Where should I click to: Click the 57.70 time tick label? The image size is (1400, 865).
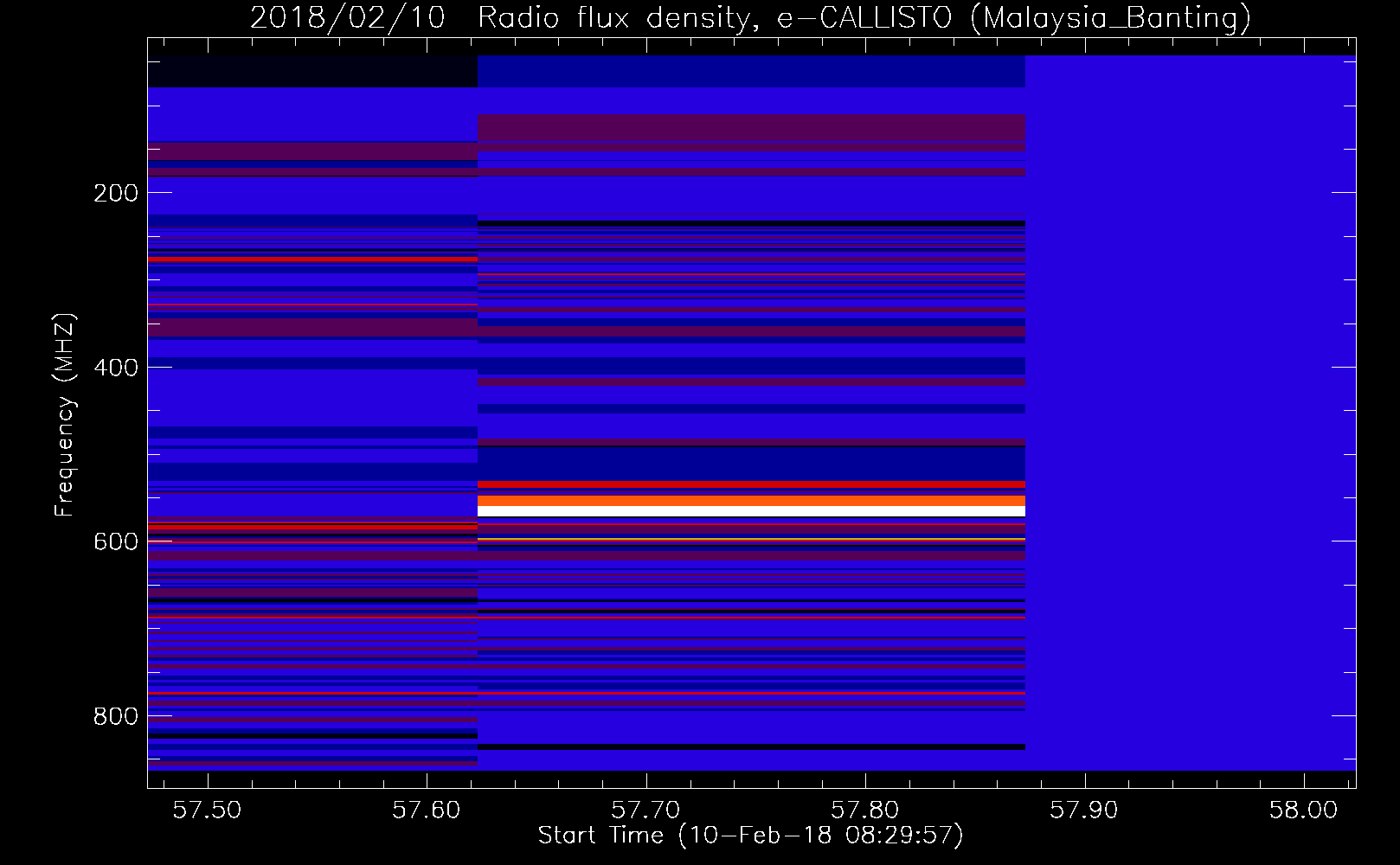click(645, 811)
